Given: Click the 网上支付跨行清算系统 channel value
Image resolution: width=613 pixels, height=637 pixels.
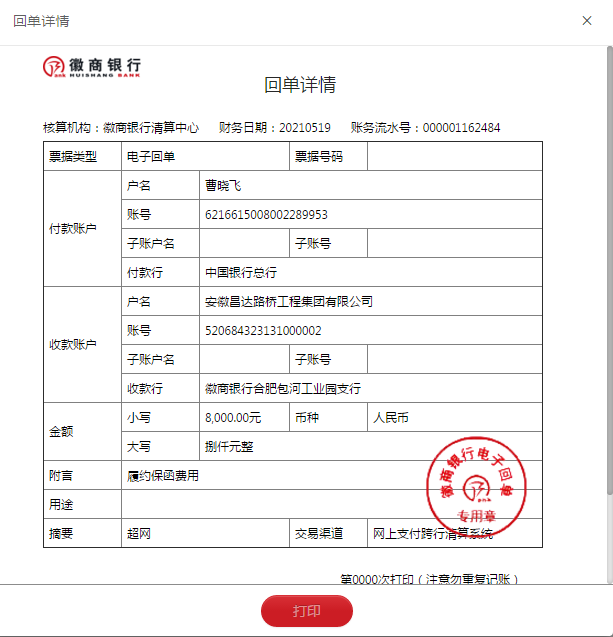Looking at the screenshot, I should (433, 534).
